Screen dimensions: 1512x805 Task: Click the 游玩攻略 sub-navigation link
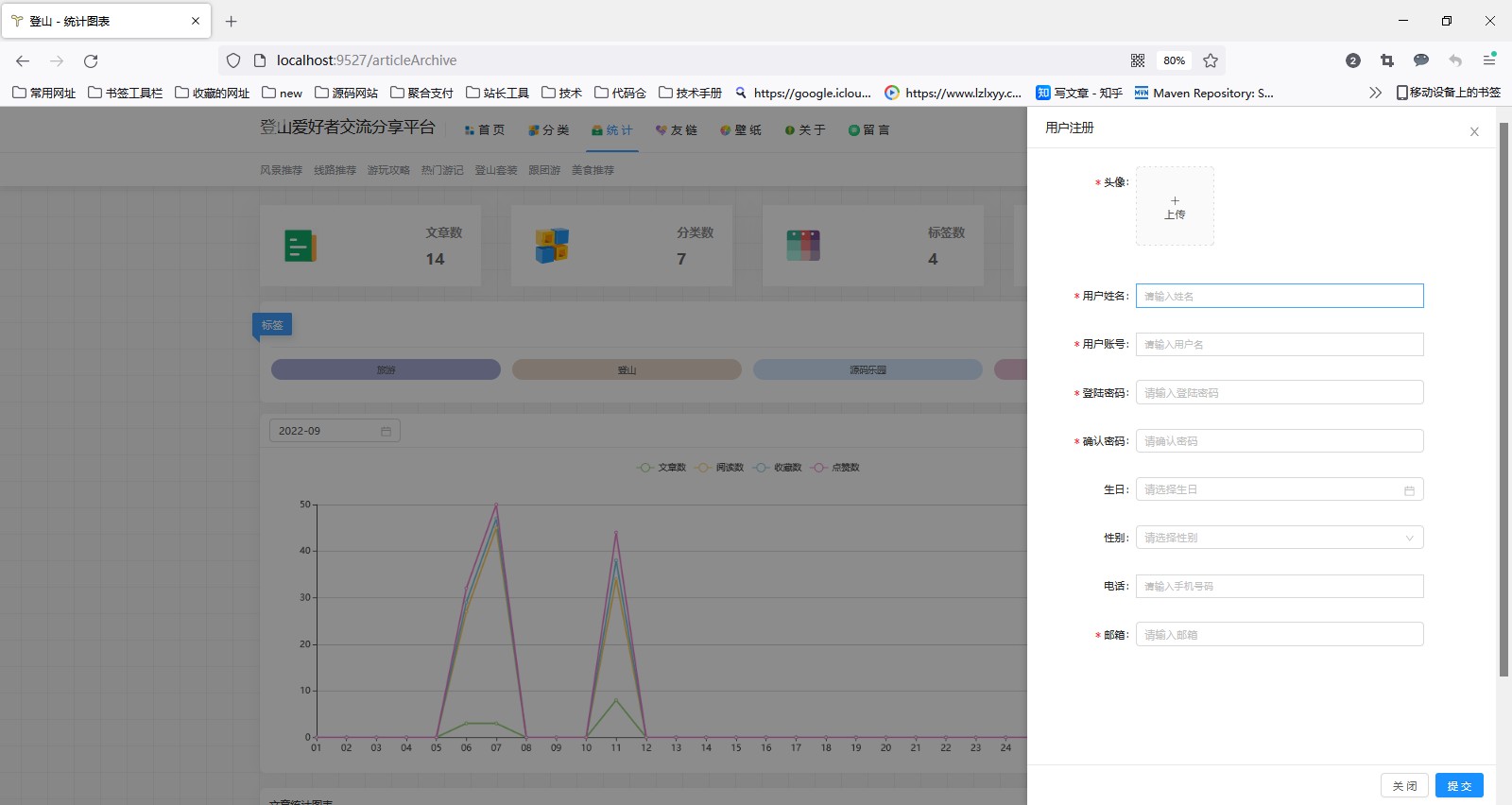pyautogui.click(x=389, y=170)
